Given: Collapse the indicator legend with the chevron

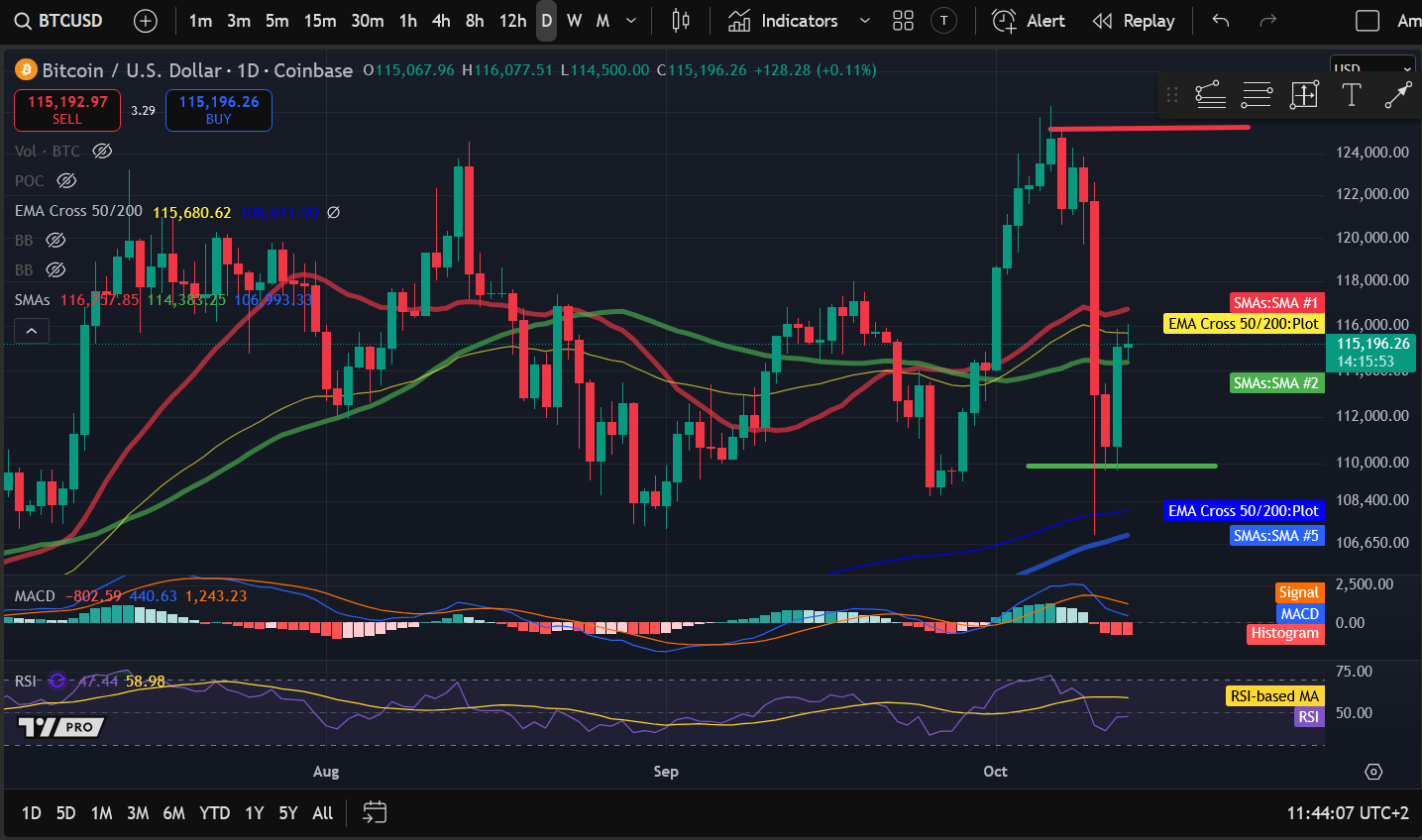Looking at the screenshot, I should [x=32, y=331].
